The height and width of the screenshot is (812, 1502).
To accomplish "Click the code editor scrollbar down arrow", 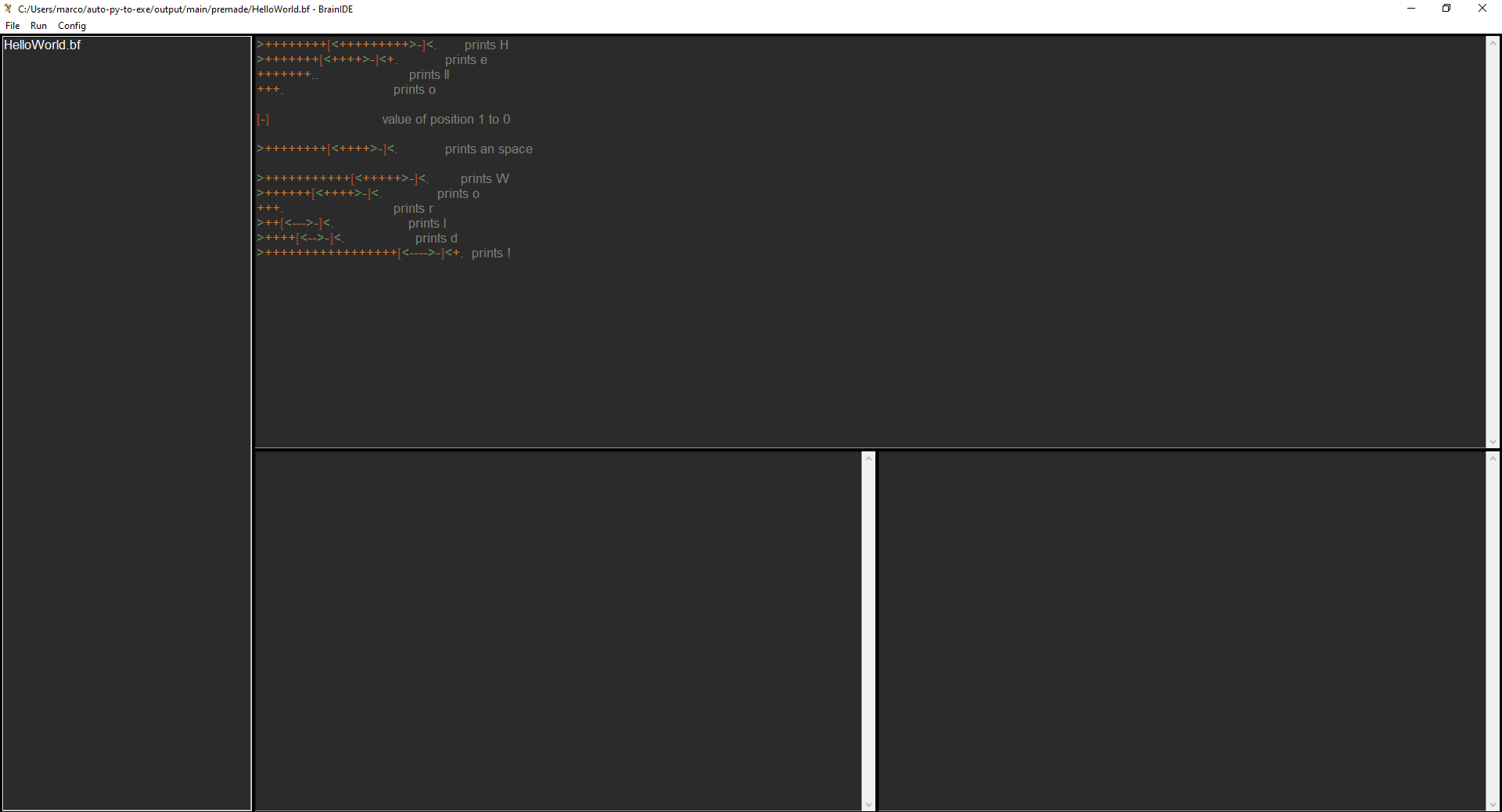I will pos(1493,442).
